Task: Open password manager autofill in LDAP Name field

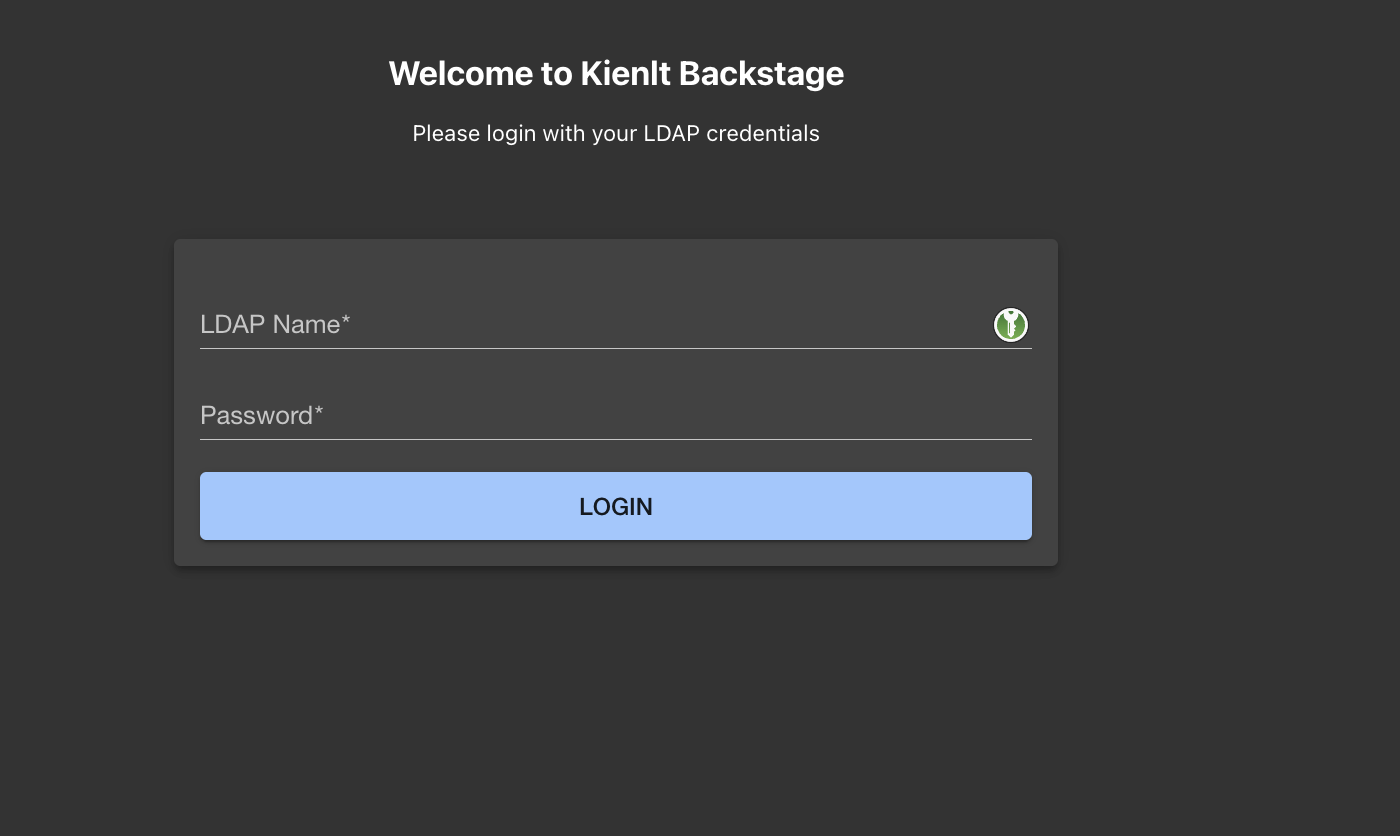Action: coord(1011,325)
